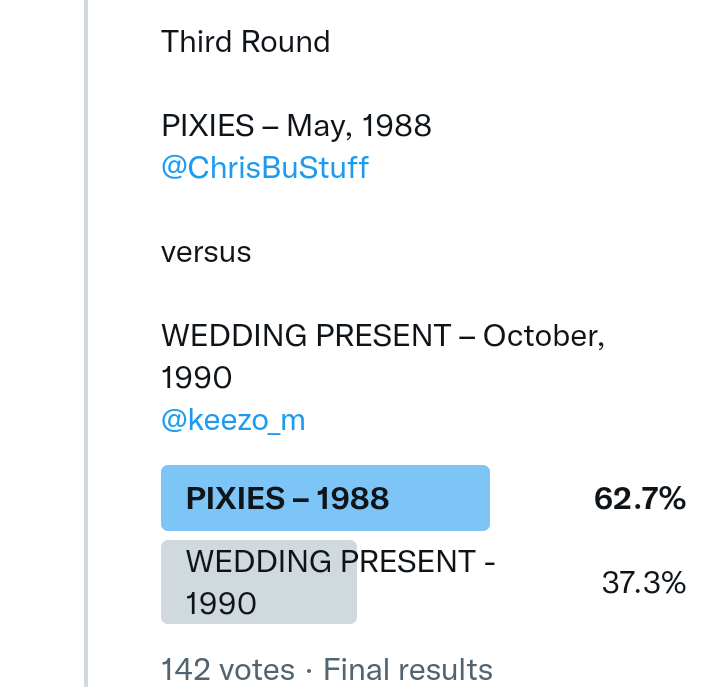Select the blue PIXIES – 1988 poll bar
Viewport: 720px width, 687px height.
(x=325, y=498)
